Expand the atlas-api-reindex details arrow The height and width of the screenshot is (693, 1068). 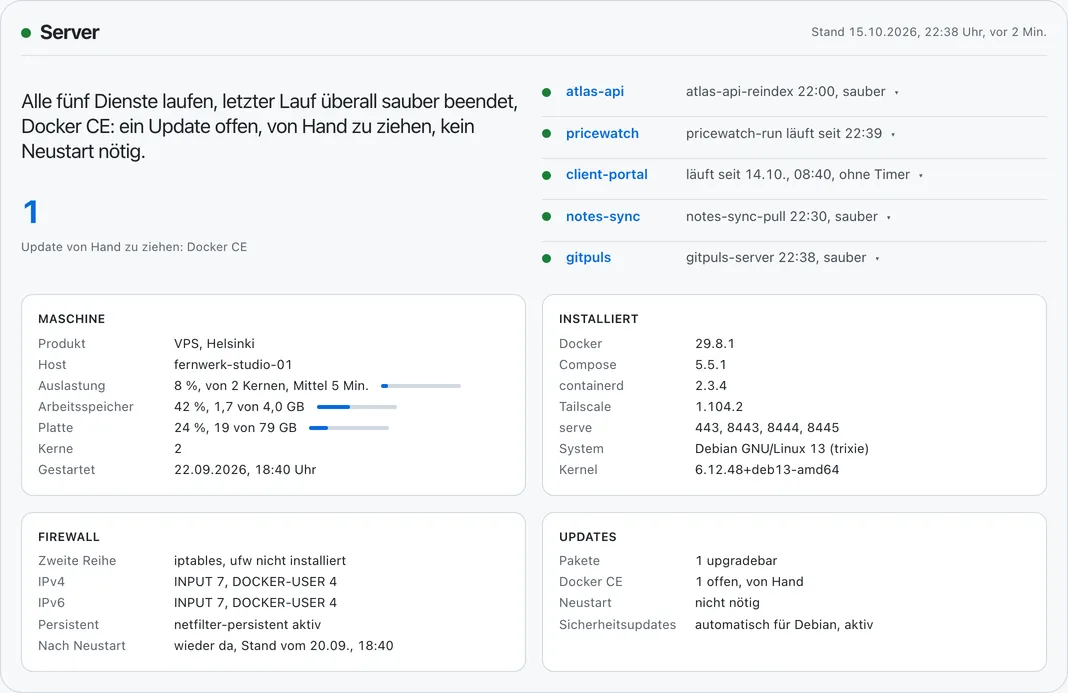tap(896, 93)
